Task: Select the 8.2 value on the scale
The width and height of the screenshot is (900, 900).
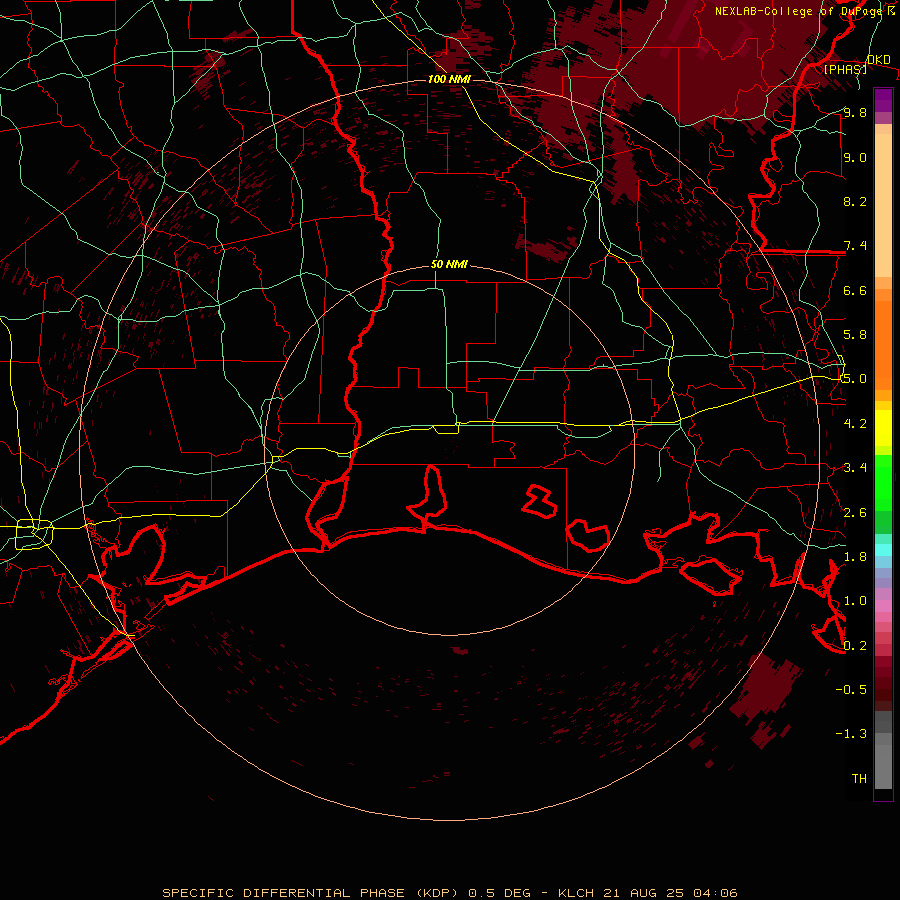Action: [x=855, y=201]
